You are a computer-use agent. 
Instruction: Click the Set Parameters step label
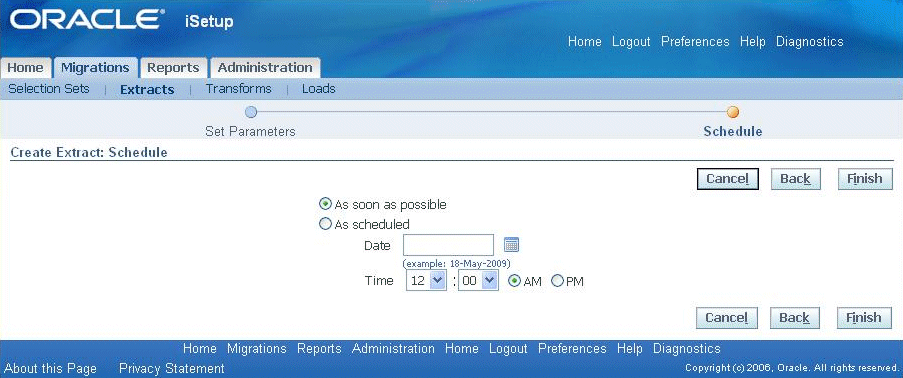click(x=251, y=131)
